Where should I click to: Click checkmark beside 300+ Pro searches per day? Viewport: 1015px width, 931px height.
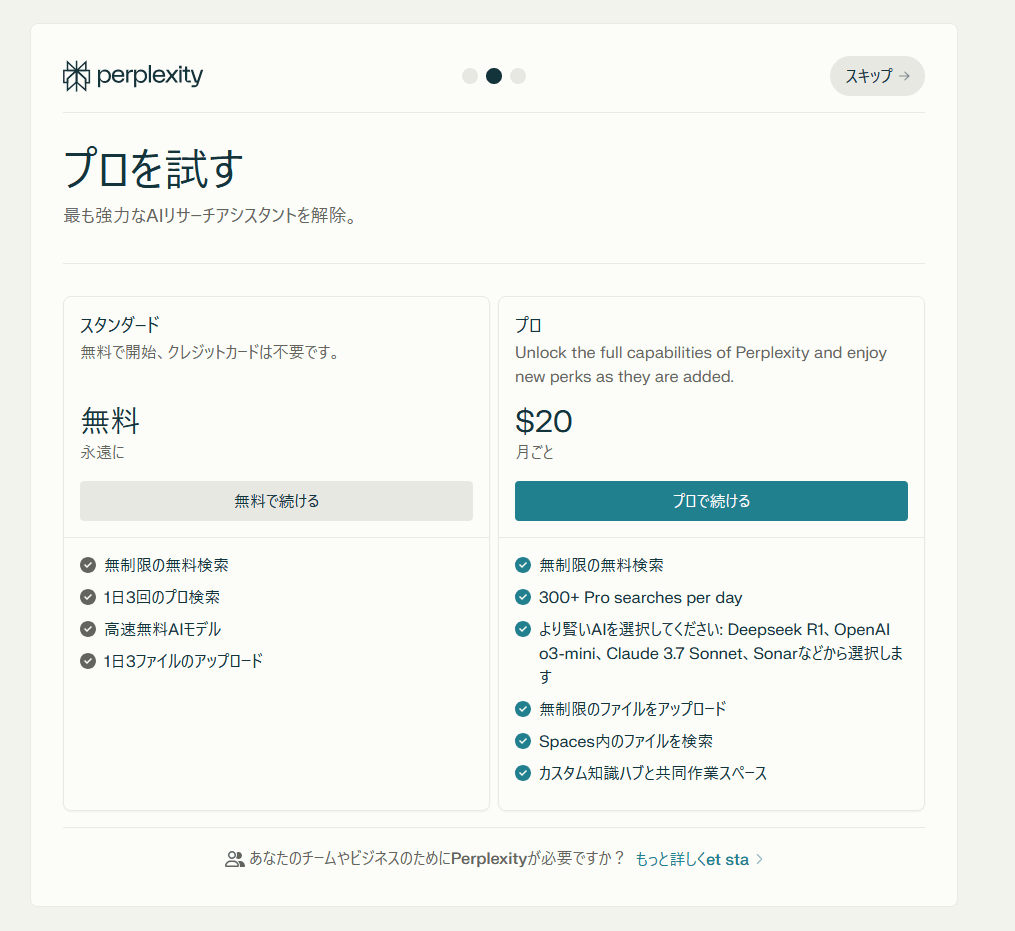[x=523, y=597]
